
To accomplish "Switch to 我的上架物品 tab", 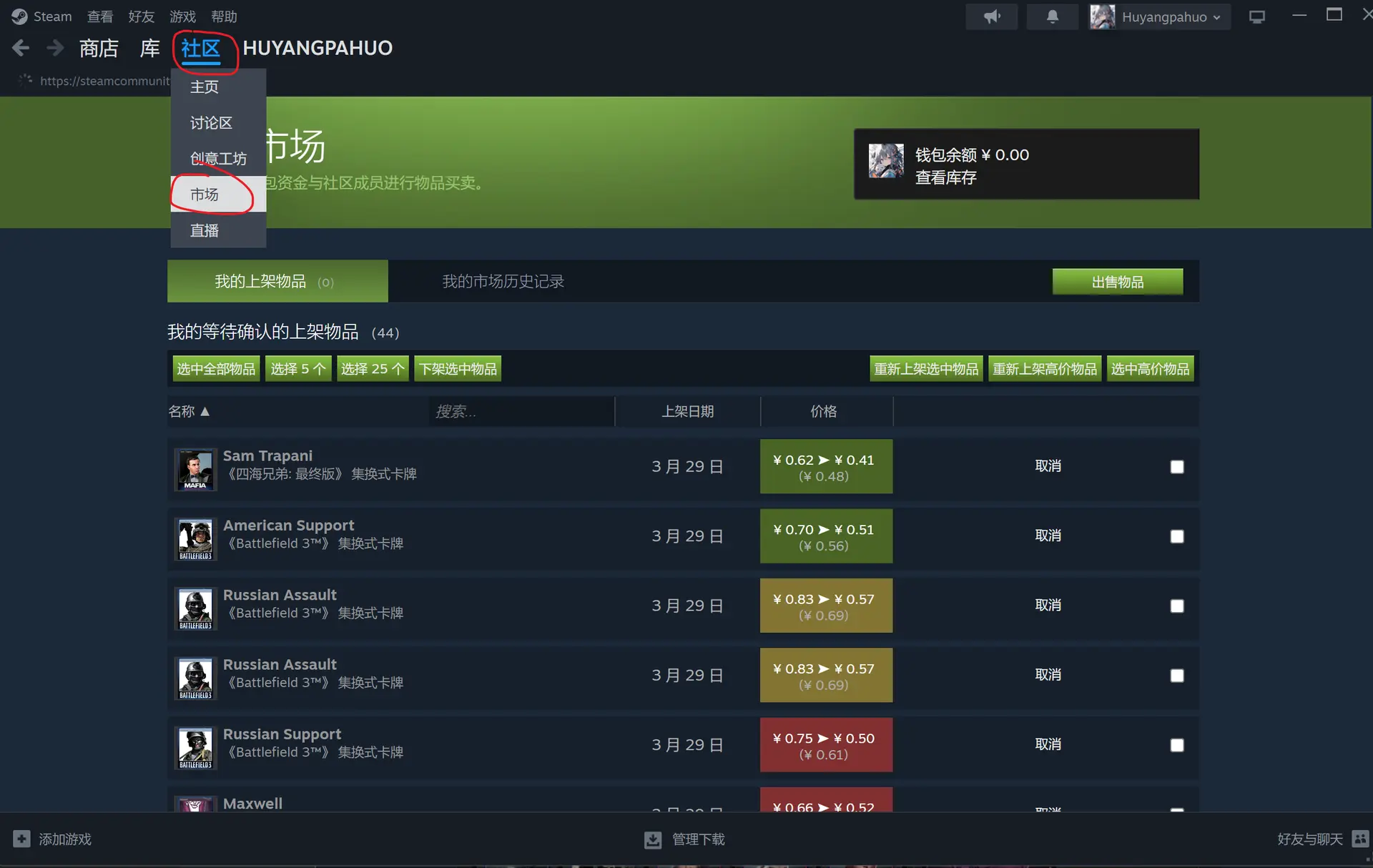I will point(277,281).
